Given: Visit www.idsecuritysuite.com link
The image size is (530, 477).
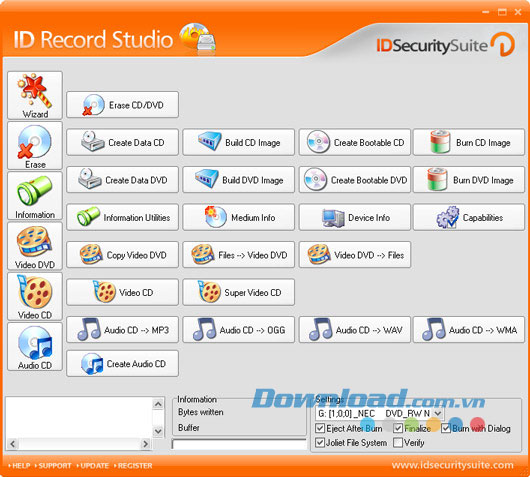Looking at the screenshot, I should [x=453, y=465].
